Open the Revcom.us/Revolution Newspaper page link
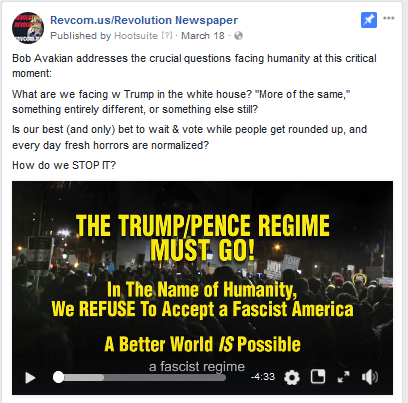This screenshot has height=403, width=408. [144, 20]
